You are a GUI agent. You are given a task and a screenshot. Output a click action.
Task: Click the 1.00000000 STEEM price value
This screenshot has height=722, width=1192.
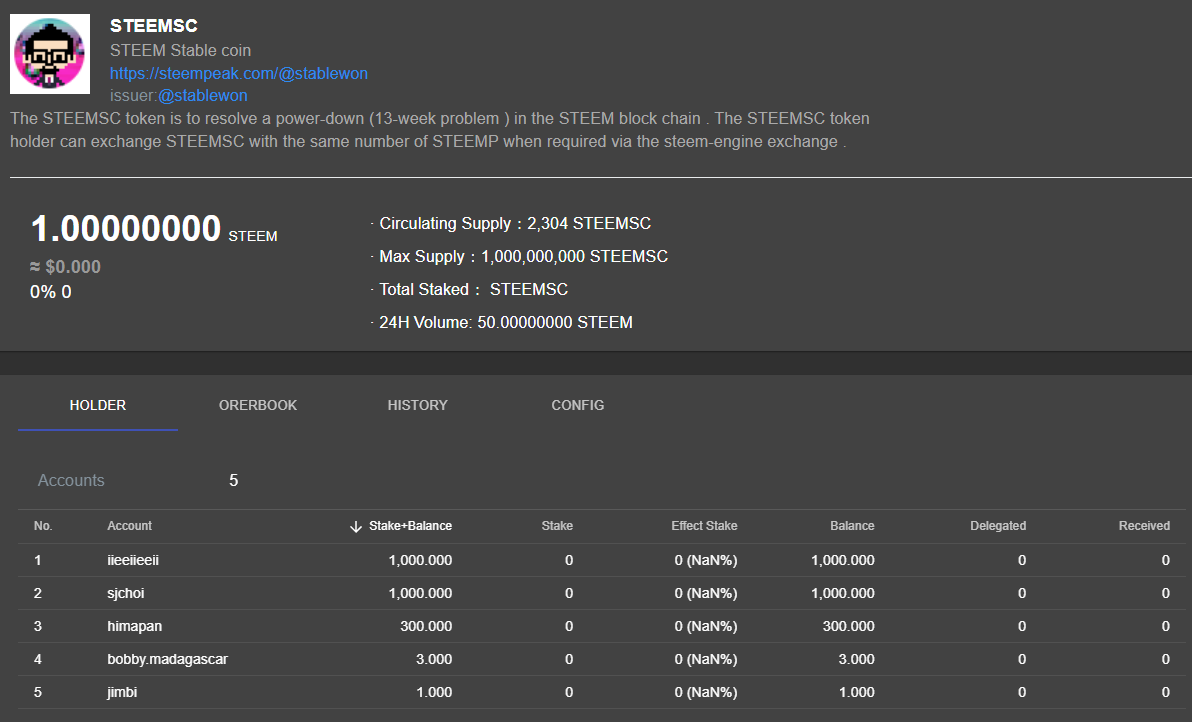pos(154,229)
